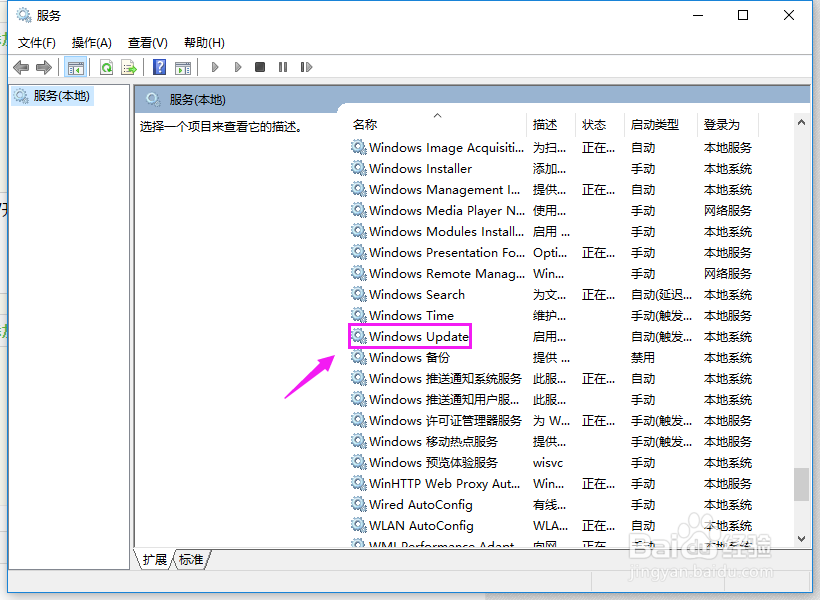Switch to the 标准 tab
The width and height of the screenshot is (820, 600).
pyautogui.click(x=191, y=560)
